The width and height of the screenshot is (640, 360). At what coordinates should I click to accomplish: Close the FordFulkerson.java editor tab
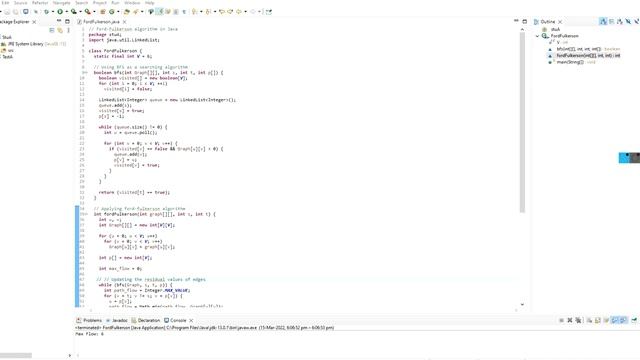pyautogui.click(x=124, y=22)
